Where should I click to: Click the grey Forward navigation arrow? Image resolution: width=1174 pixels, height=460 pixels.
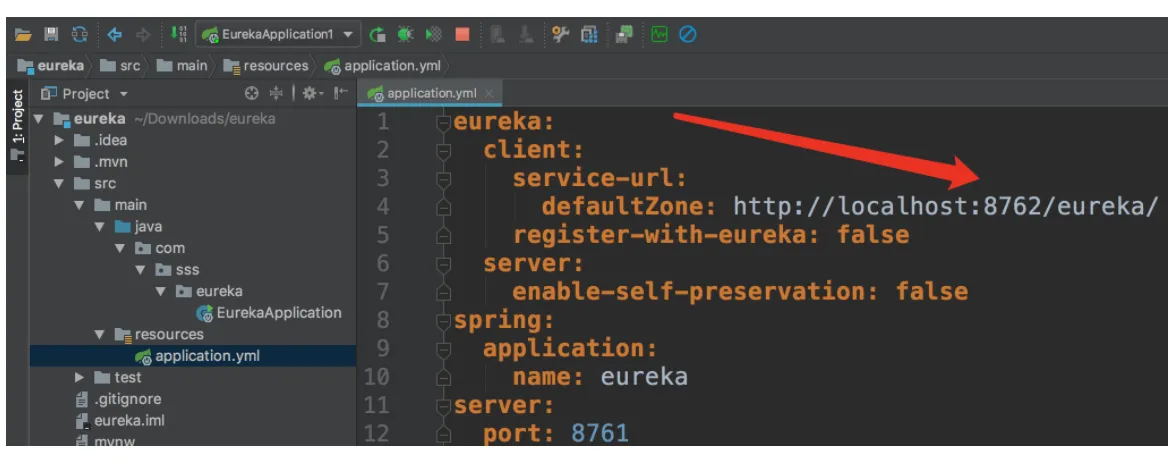click(x=143, y=34)
